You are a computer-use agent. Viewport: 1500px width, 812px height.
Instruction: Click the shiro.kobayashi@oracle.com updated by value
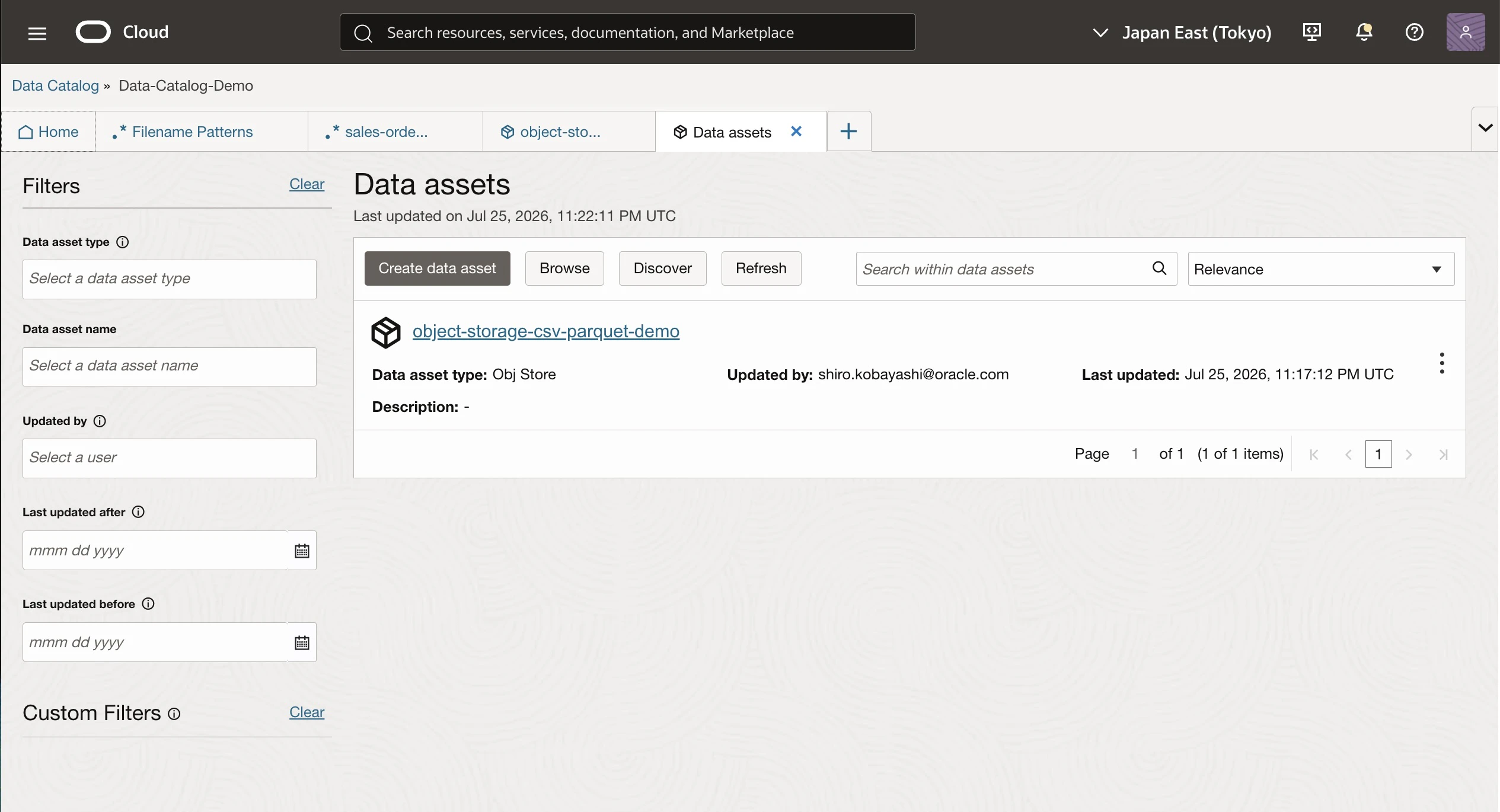[913, 375]
